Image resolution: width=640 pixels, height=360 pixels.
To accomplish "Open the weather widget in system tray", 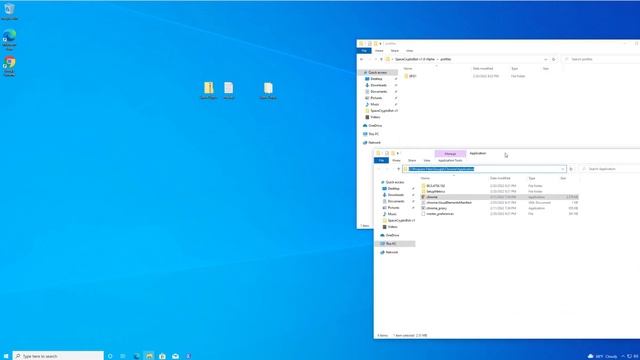I will pyautogui.click(x=602, y=356).
